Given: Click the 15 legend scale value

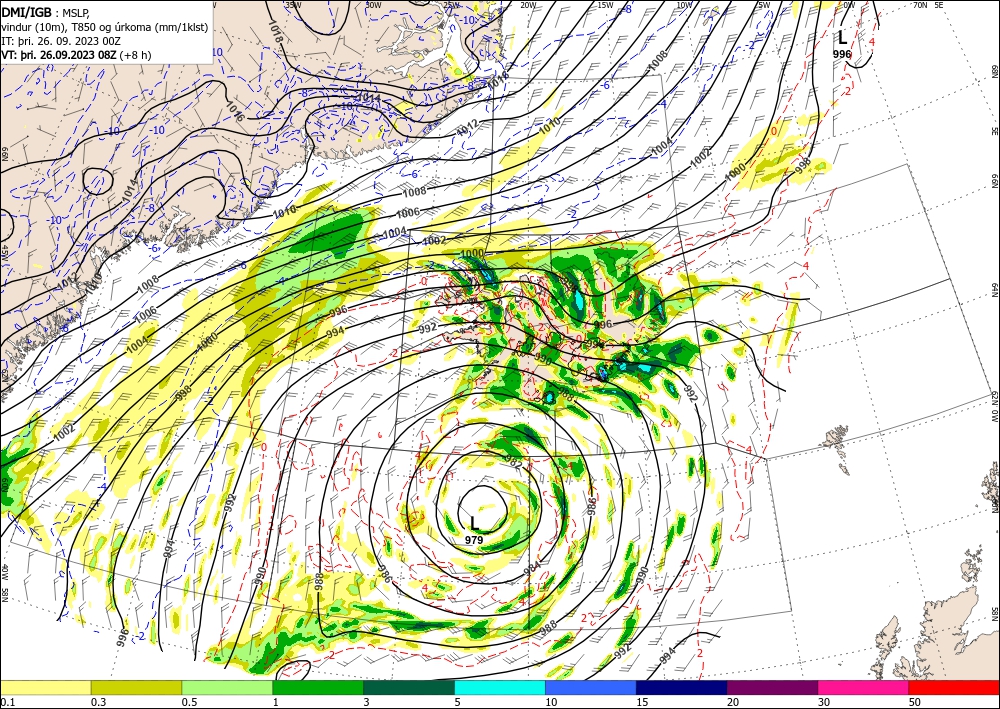Looking at the screenshot, I should point(642,702).
